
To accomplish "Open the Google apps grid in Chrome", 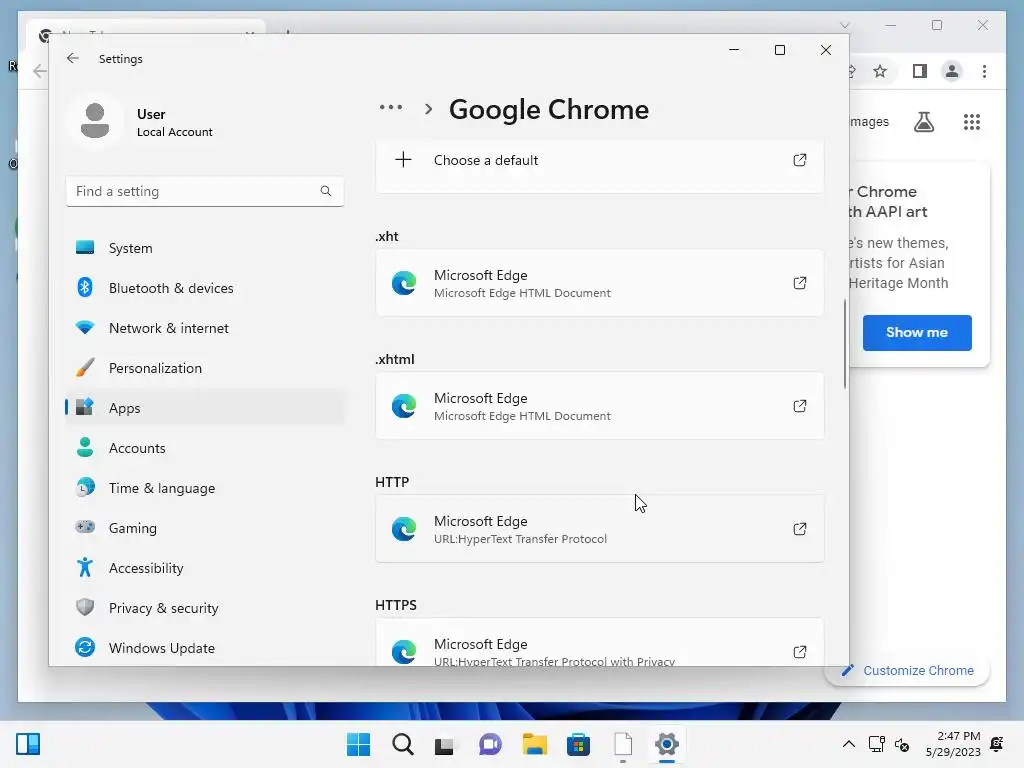I will click(x=972, y=122).
